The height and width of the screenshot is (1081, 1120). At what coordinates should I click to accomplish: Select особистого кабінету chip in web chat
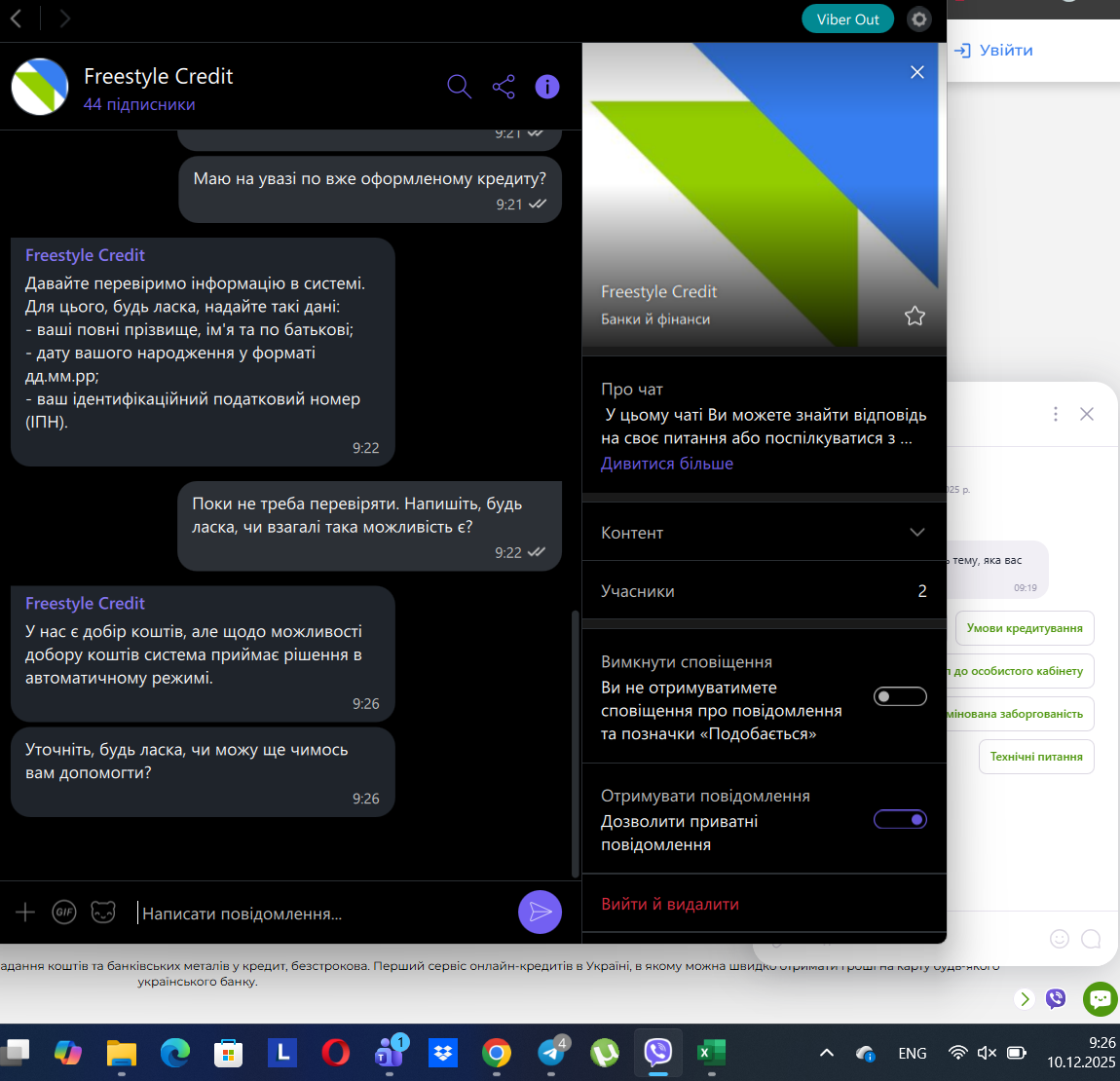click(x=1020, y=671)
